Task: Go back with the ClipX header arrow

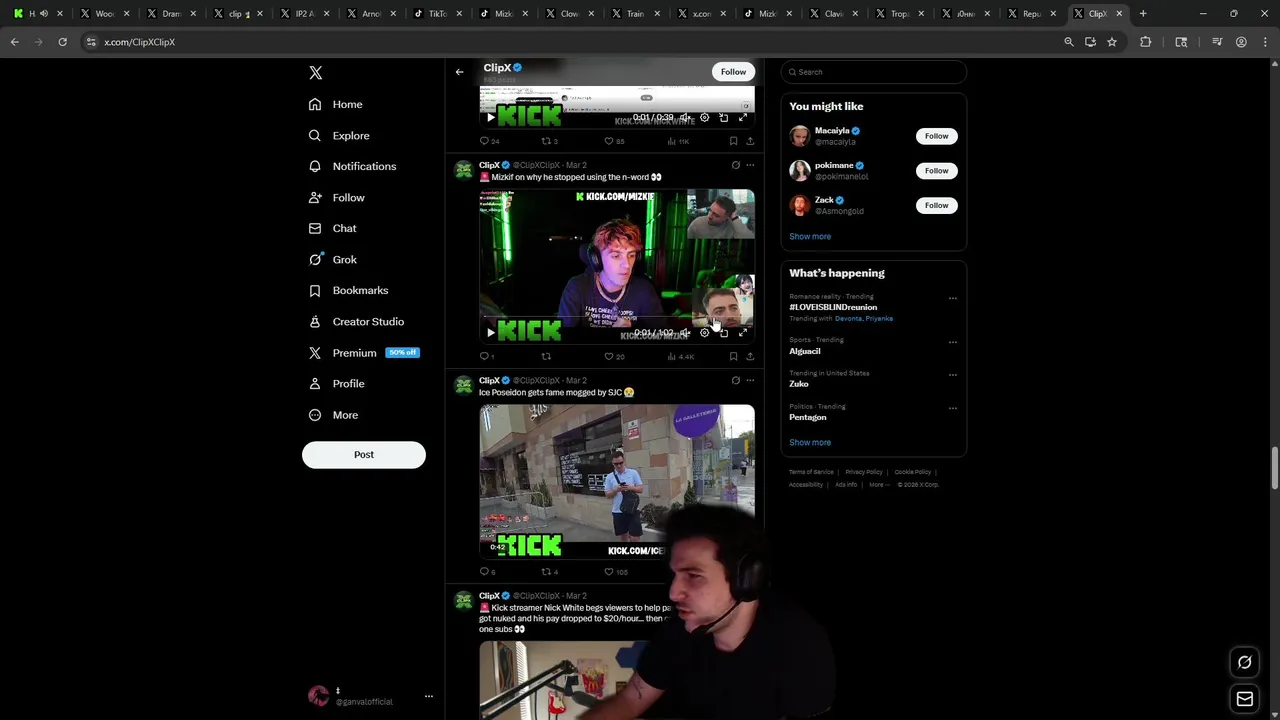Action: [x=459, y=72]
